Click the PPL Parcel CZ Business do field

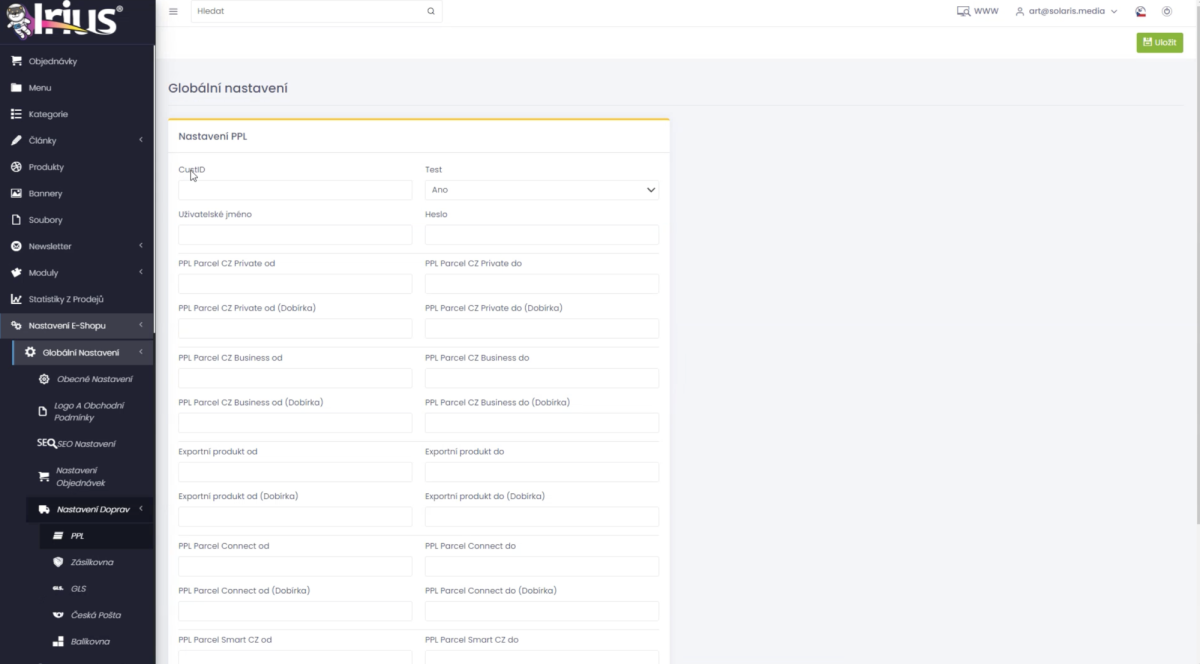(x=542, y=378)
